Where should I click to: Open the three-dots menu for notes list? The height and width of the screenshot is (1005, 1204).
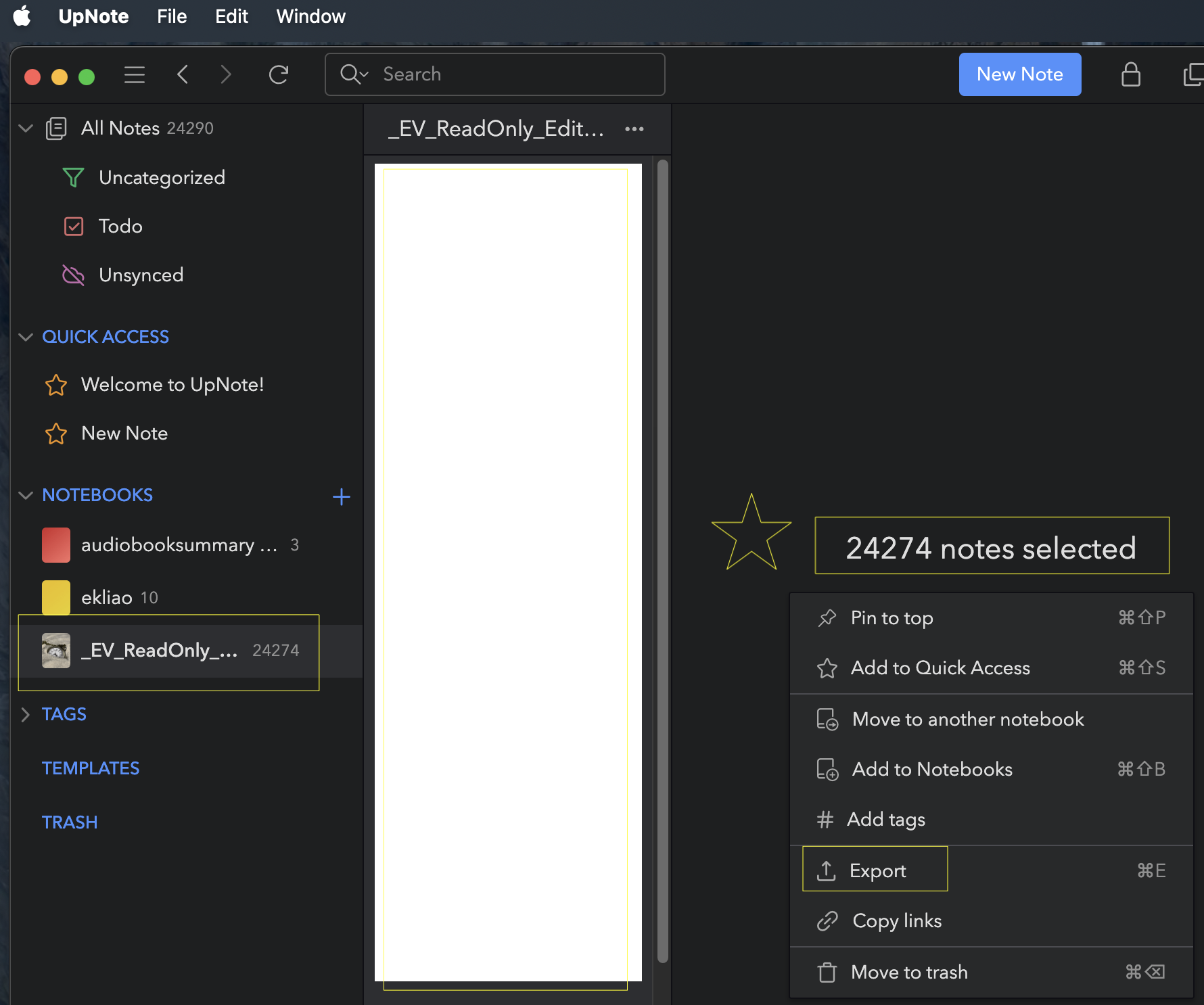(634, 128)
